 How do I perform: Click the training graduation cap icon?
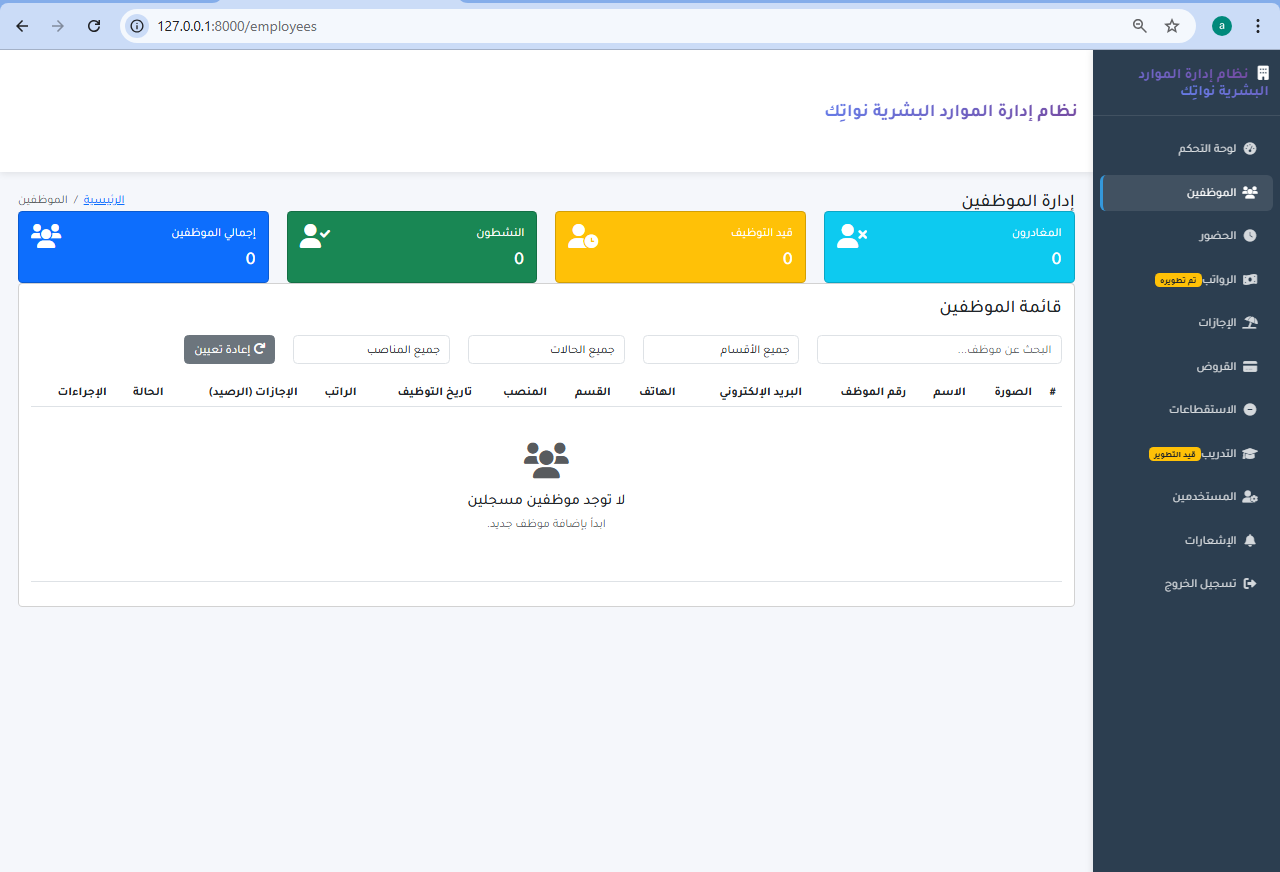[1249, 453]
